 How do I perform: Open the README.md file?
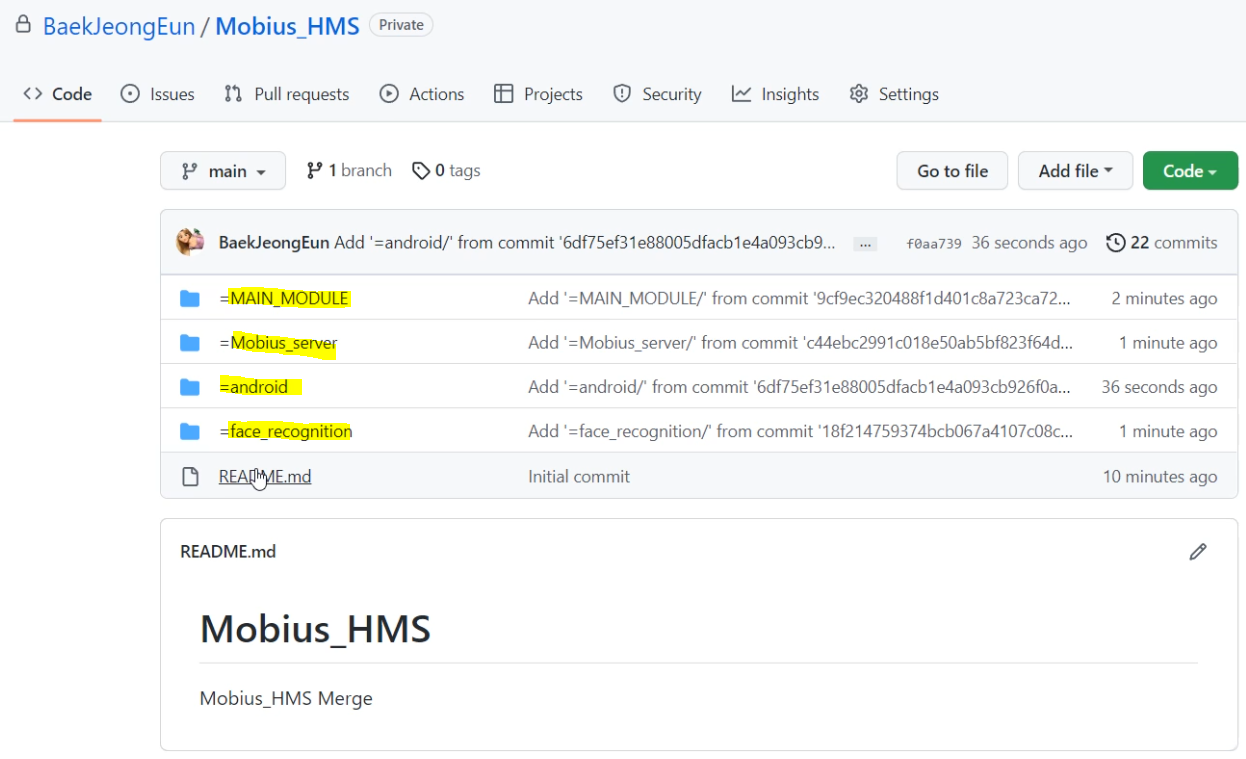point(265,477)
